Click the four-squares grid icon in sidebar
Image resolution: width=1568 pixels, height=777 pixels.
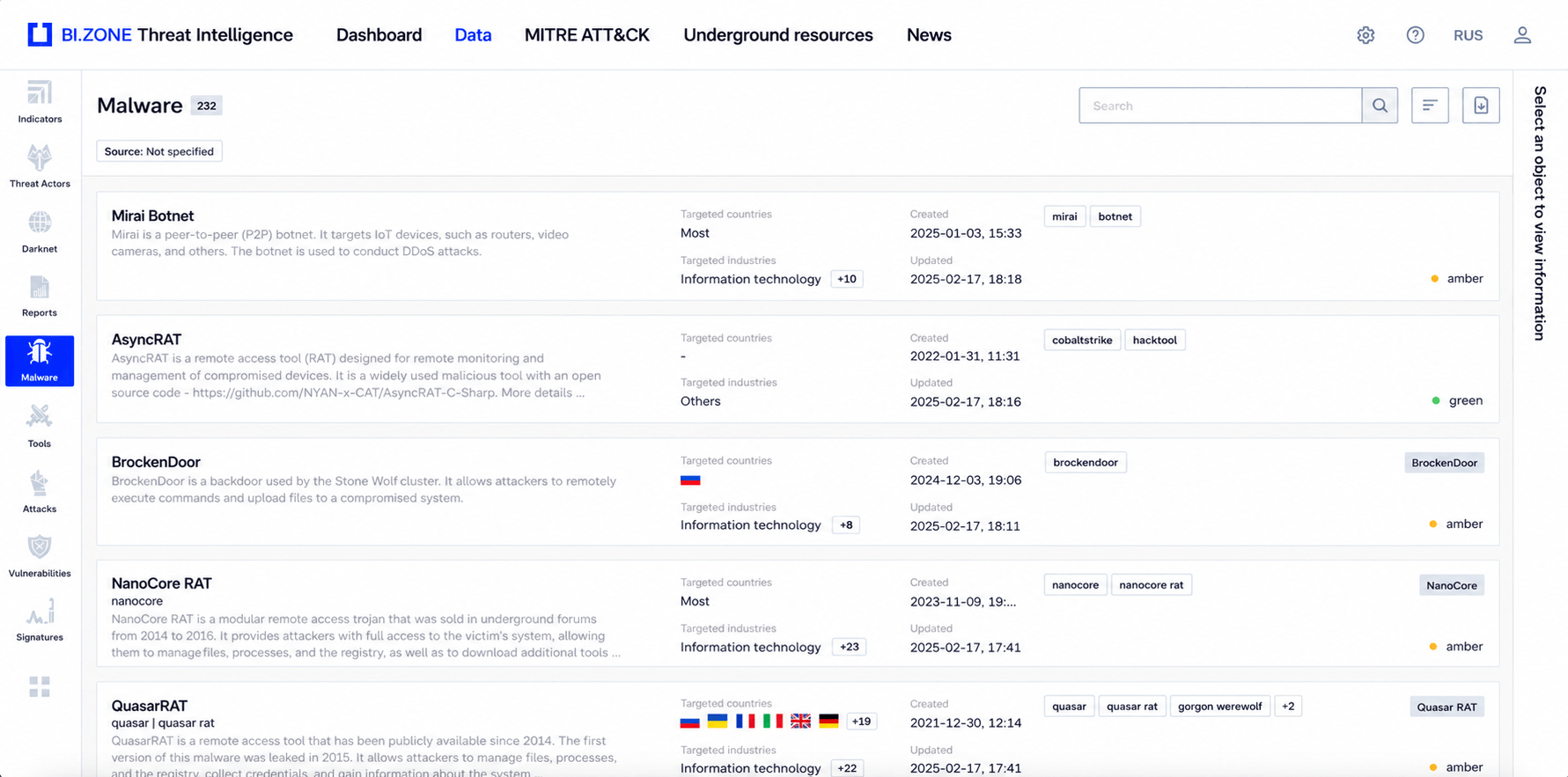click(x=40, y=686)
